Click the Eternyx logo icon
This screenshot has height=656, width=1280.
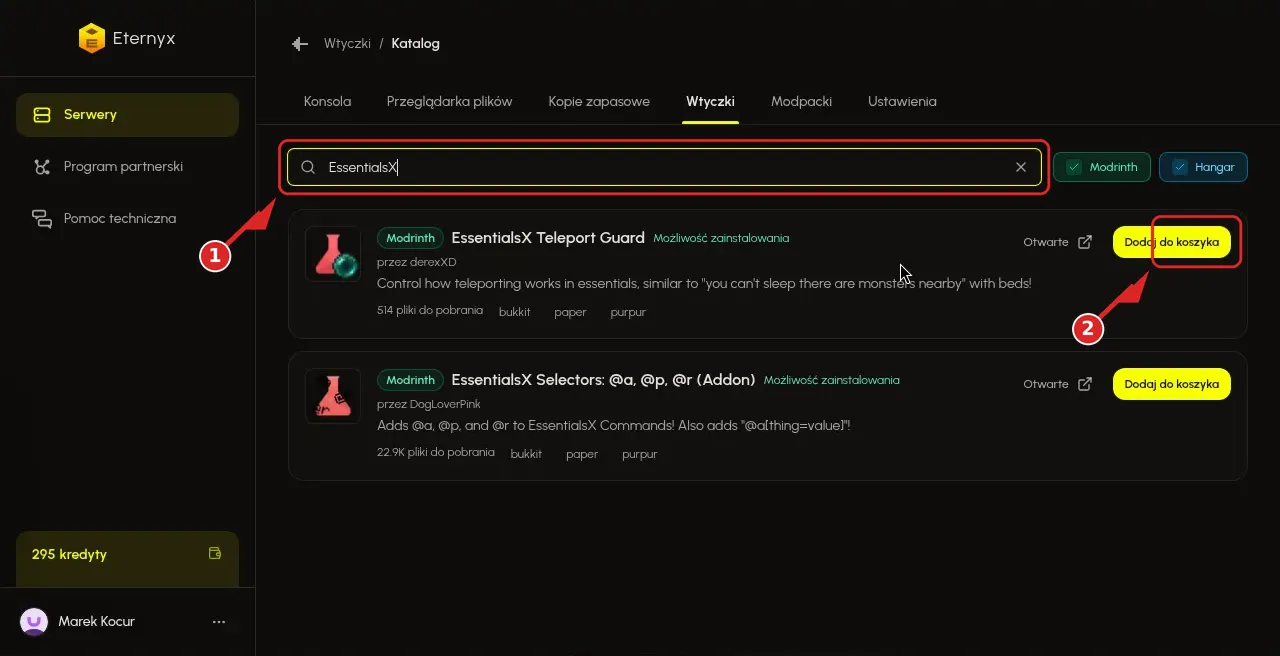(92, 39)
